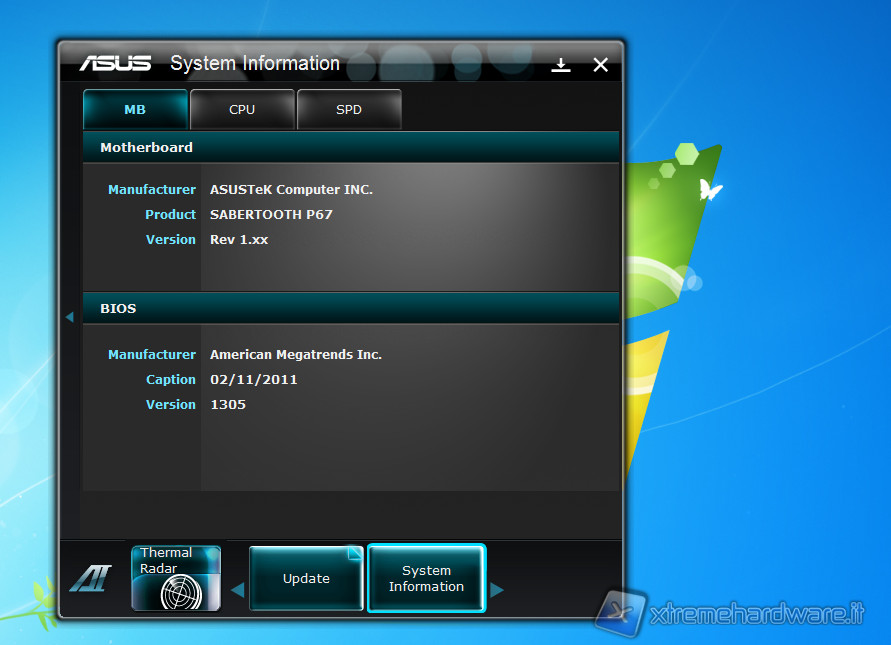Image resolution: width=891 pixels, height=645 pixels.
Task: Click the minimize-to-tray arrow icon
Action: [561, 65]
